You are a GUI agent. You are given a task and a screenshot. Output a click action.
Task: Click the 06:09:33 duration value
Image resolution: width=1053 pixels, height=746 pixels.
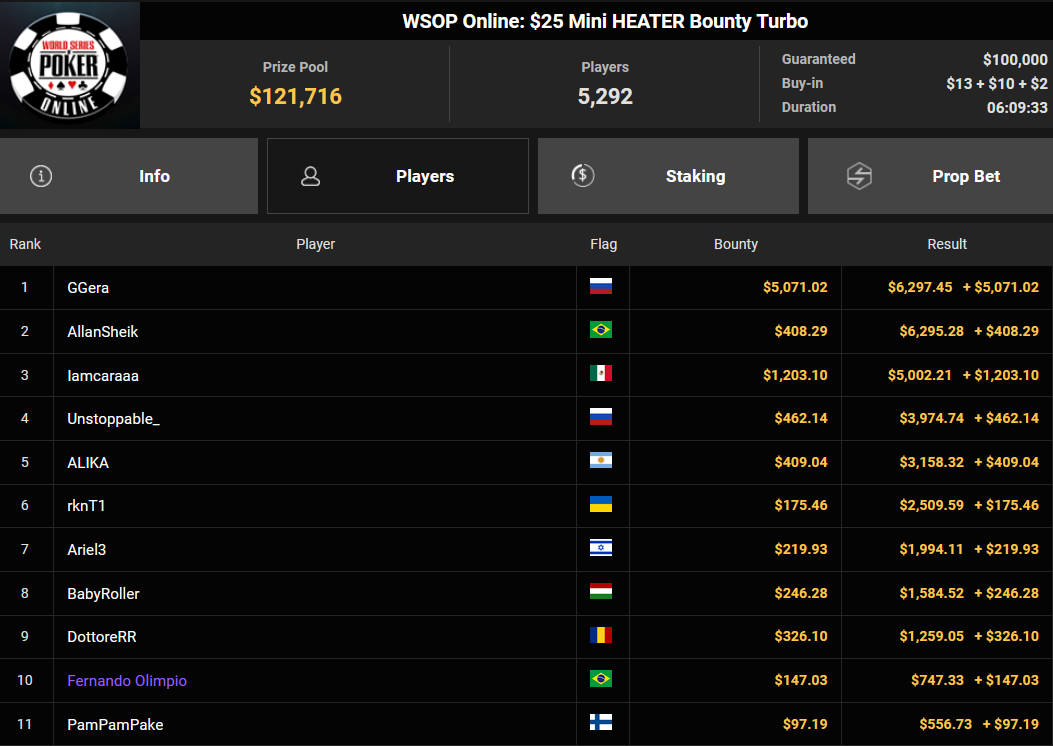click(1017, 107)
